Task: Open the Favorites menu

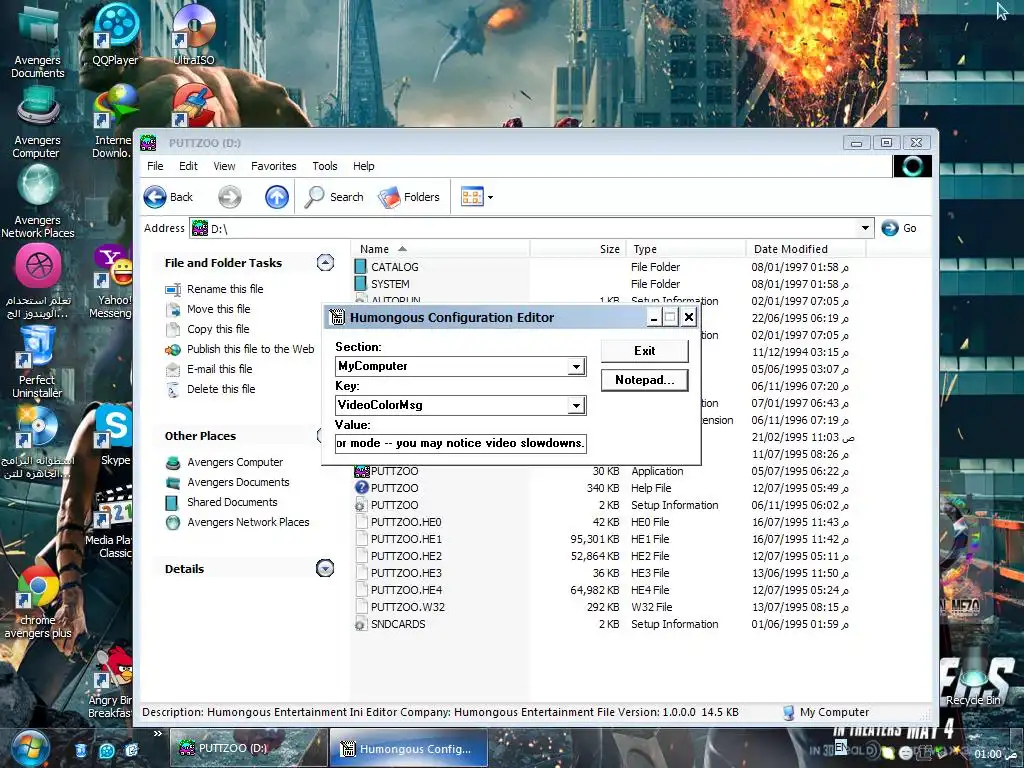Action: [x=274, y=166]
